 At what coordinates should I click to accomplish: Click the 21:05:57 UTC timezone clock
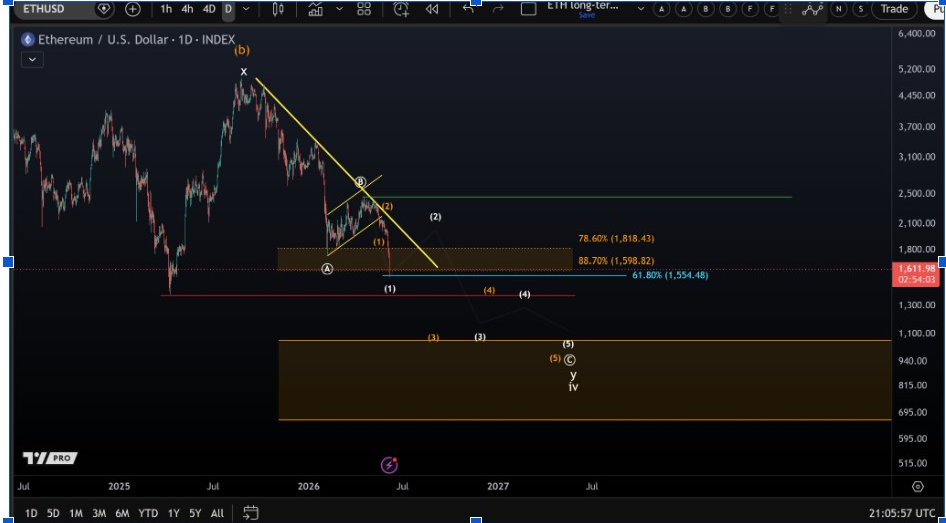[903, 513]
